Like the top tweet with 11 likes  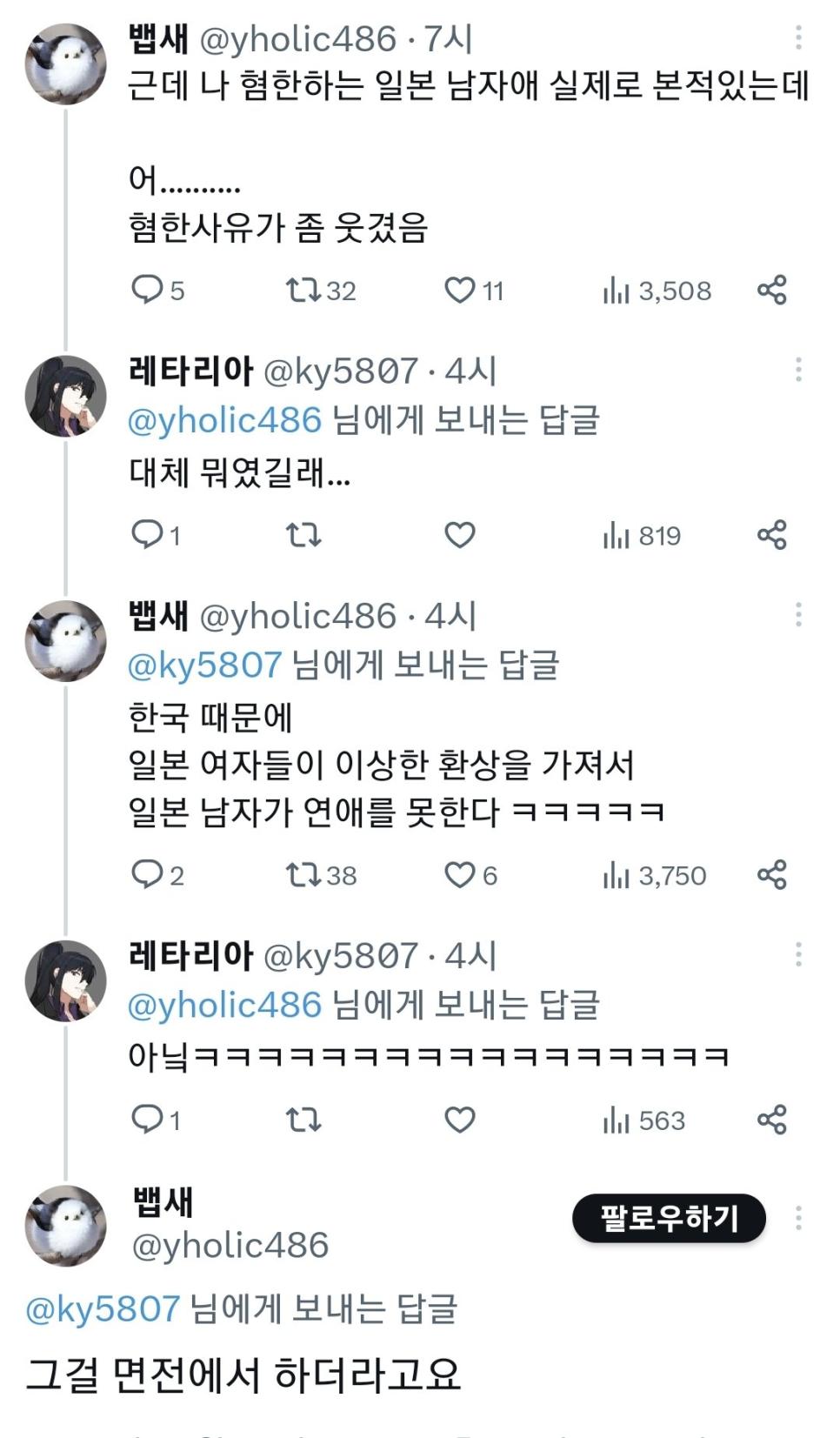click(460, 290)
